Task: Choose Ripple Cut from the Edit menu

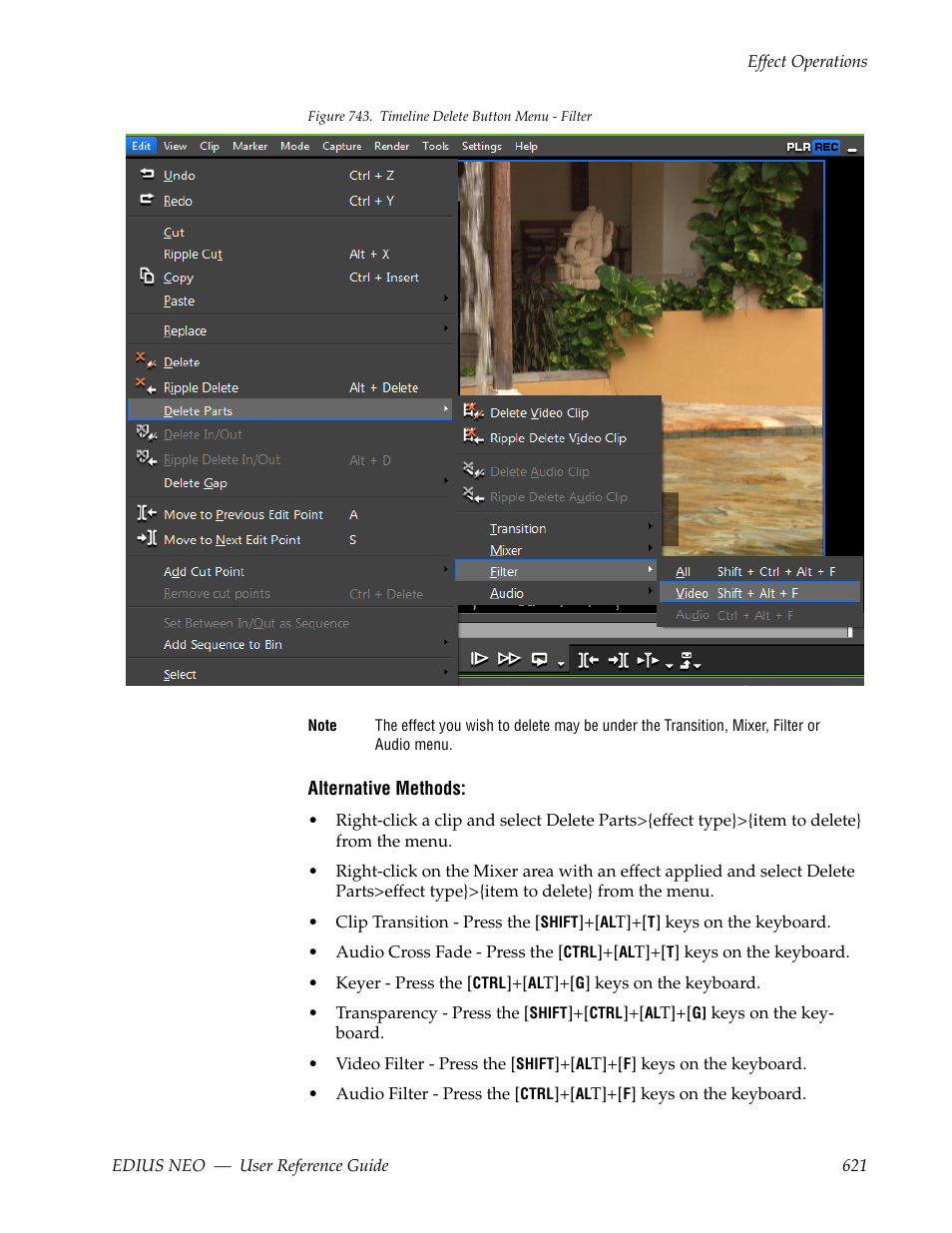Action: click(193, 255)
